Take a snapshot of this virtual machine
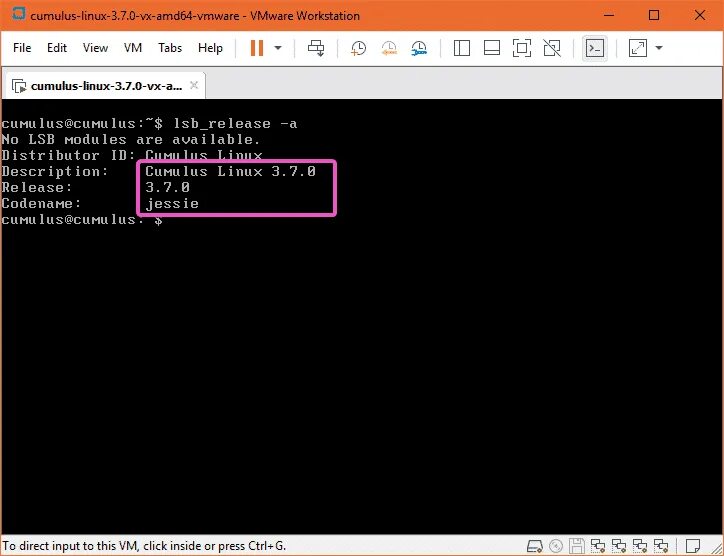 [358, 48]
